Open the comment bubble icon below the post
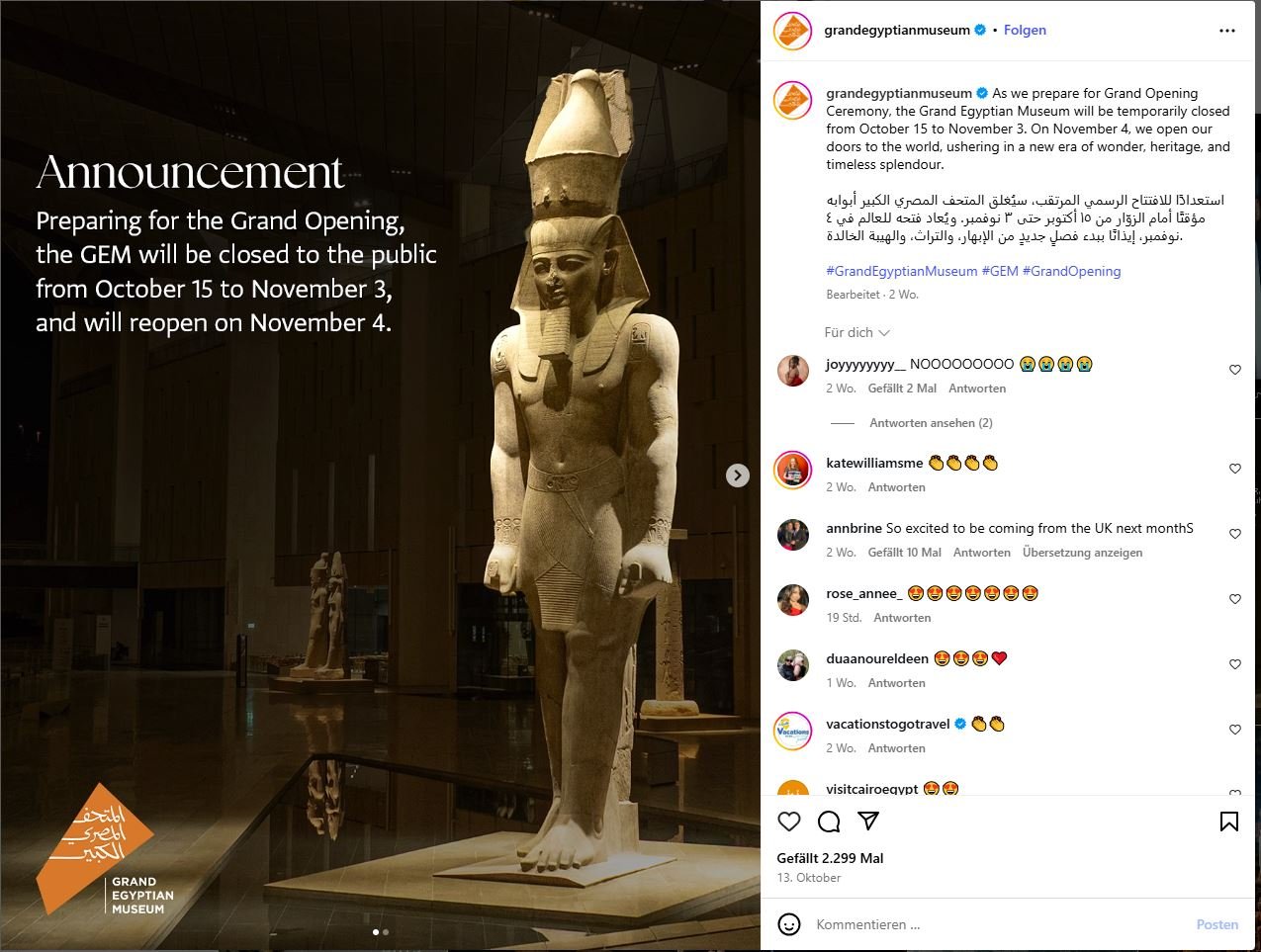Screen dimensions: 1261x952 pyautogui.click(x=829, y=822)
